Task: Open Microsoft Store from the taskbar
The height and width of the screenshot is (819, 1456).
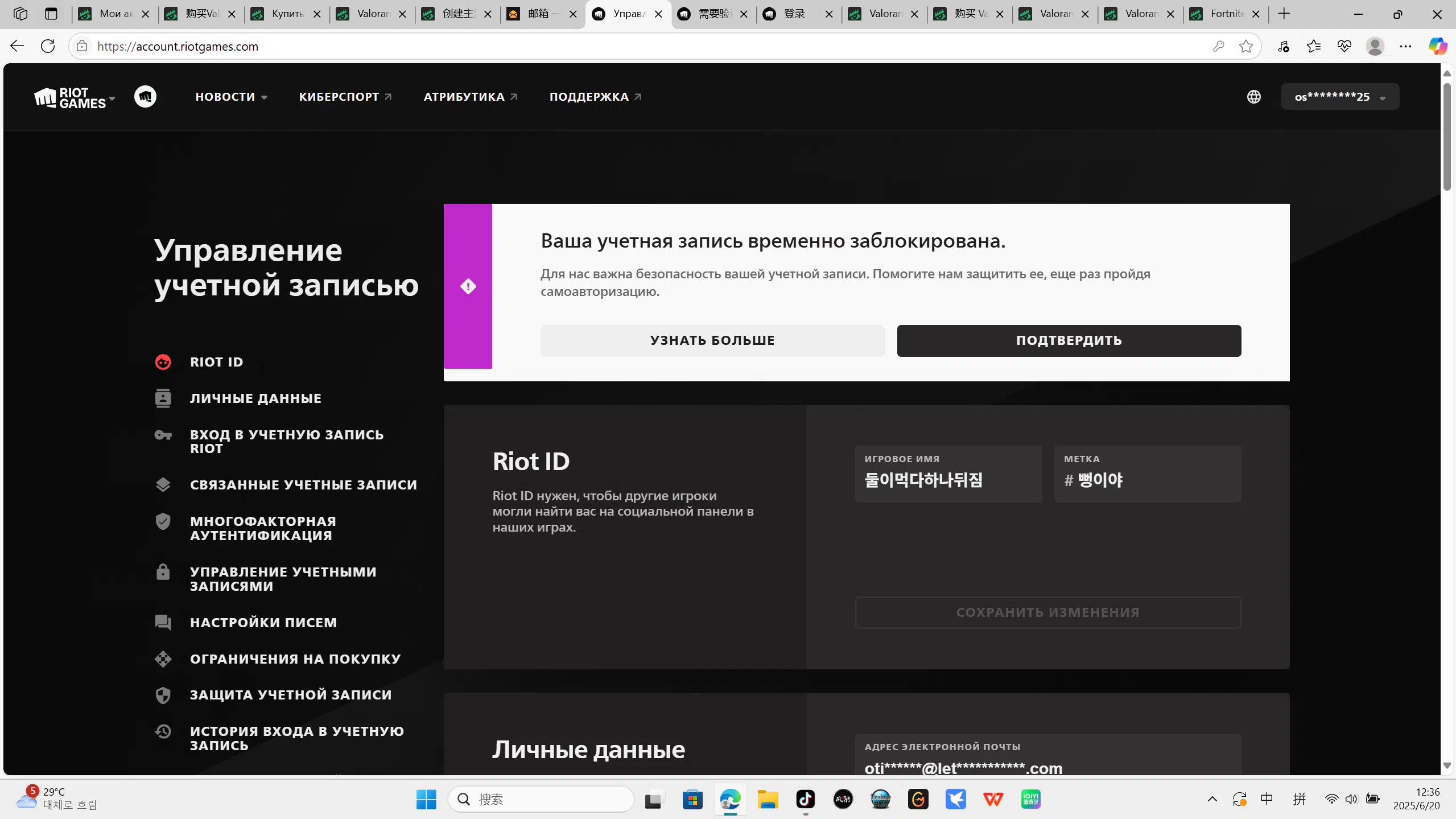Action: (692, 800)
